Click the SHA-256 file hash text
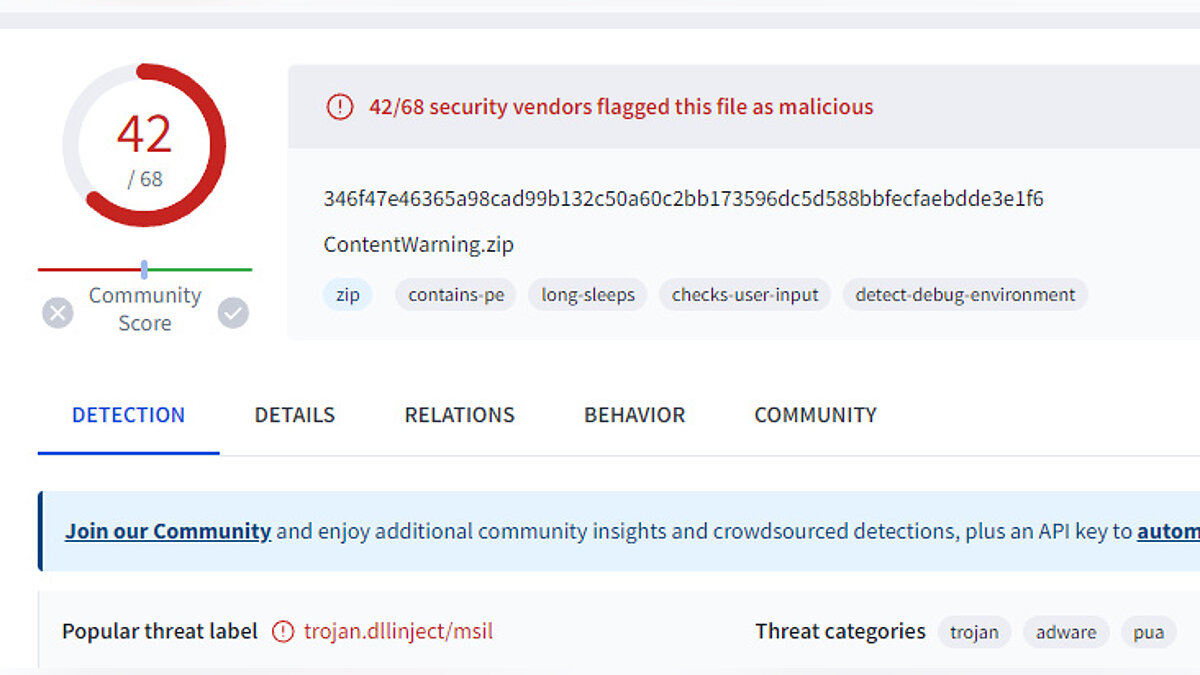The height and width of the screenshot is (675, 1200). coord(683,199)
